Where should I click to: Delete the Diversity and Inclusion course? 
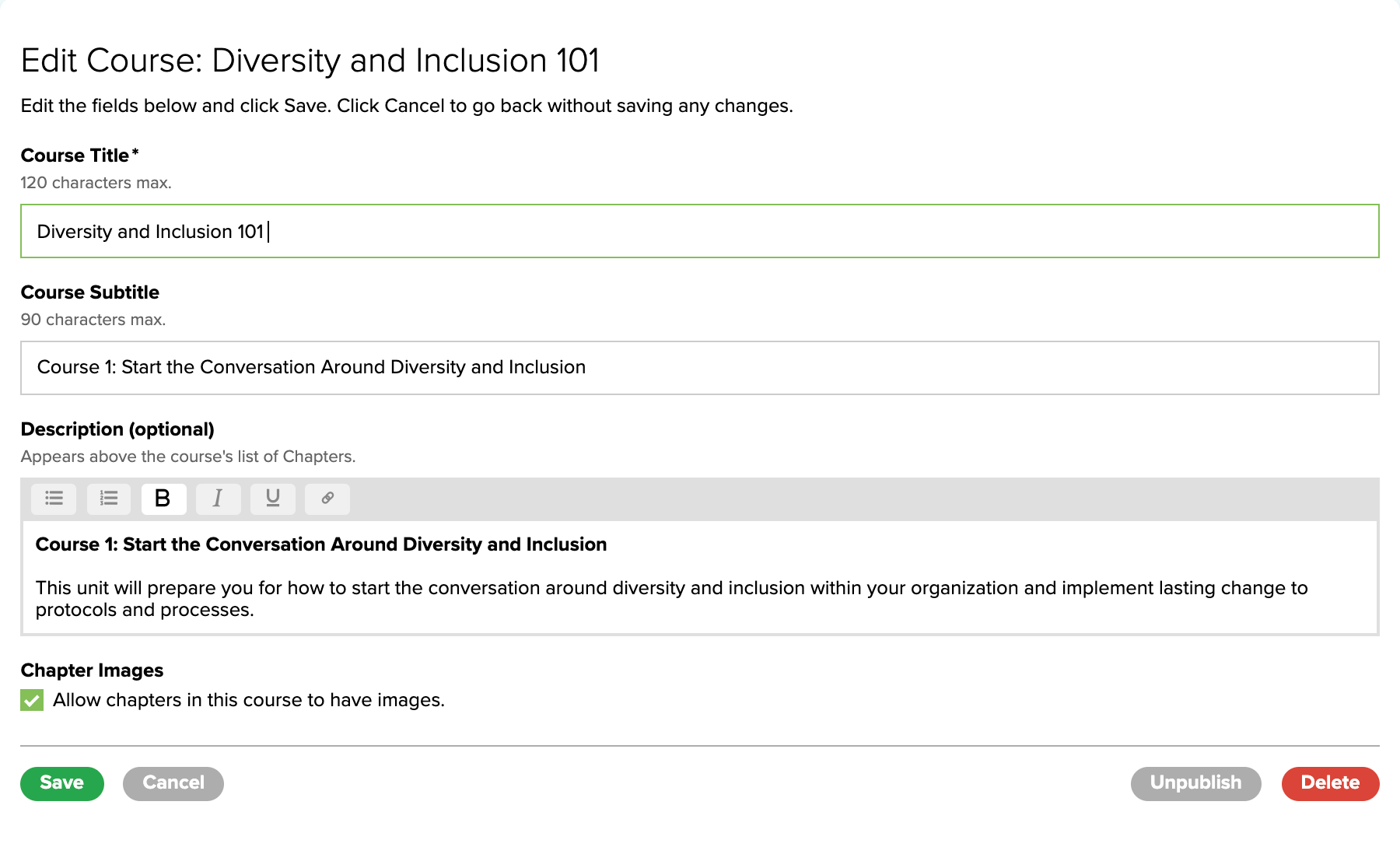[1330, 783]
